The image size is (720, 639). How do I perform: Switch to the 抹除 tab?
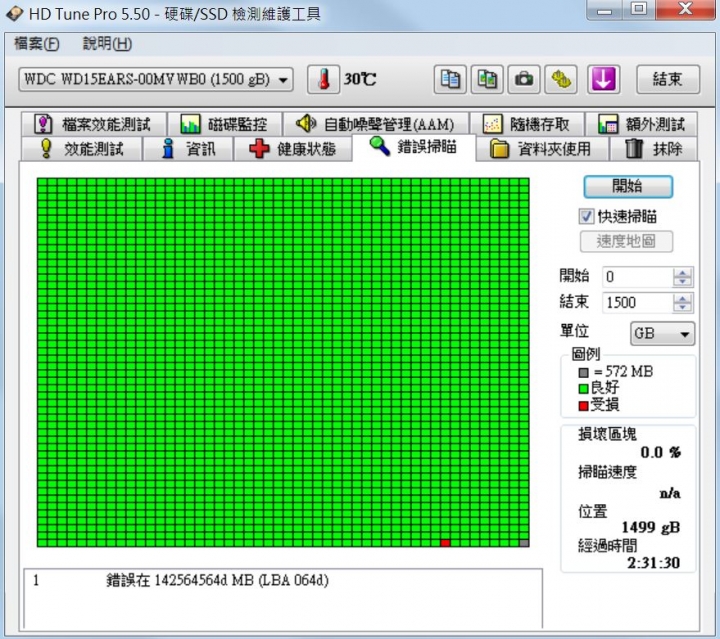[x=654, y=149]
